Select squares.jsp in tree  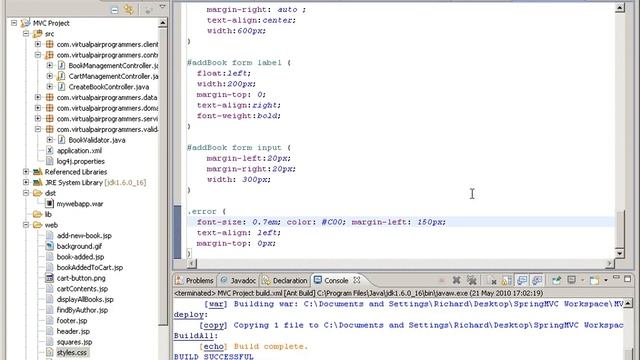[x=74, y=342]
